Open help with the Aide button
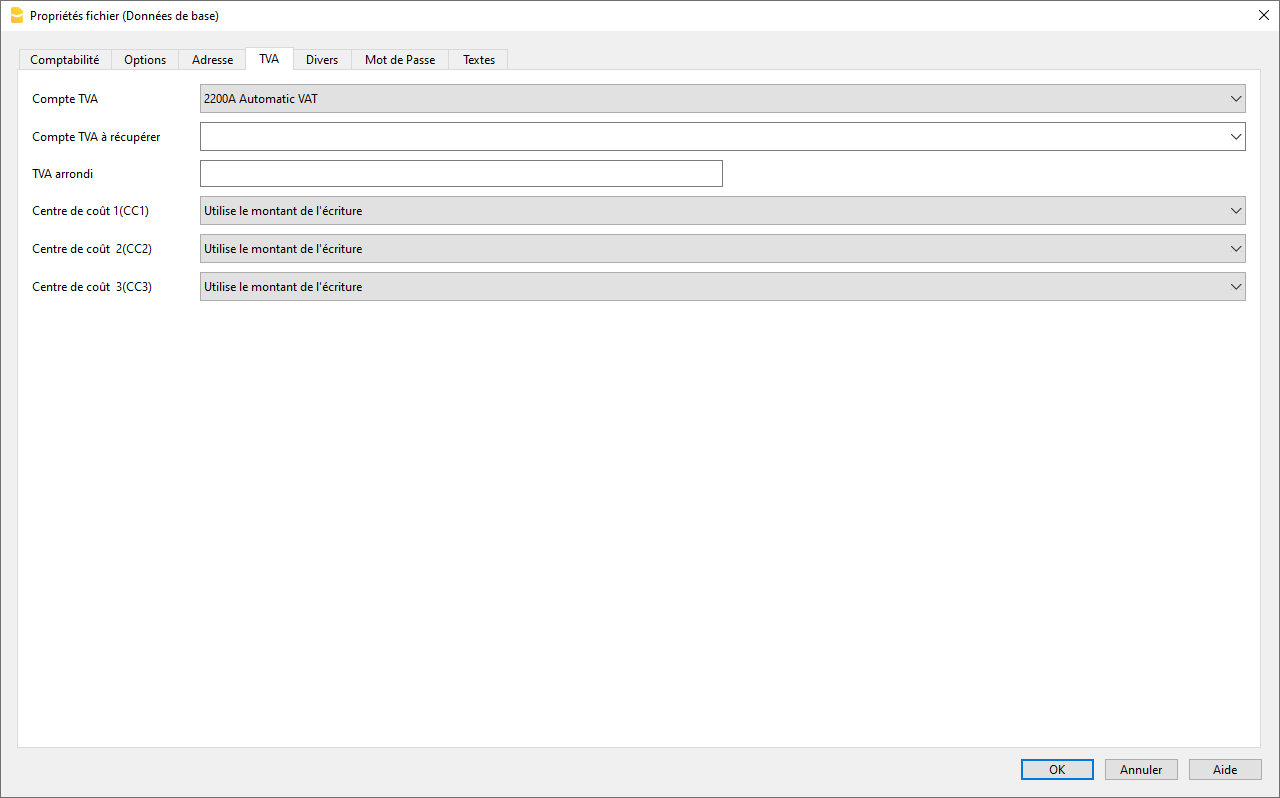 tap(1225, 770)
